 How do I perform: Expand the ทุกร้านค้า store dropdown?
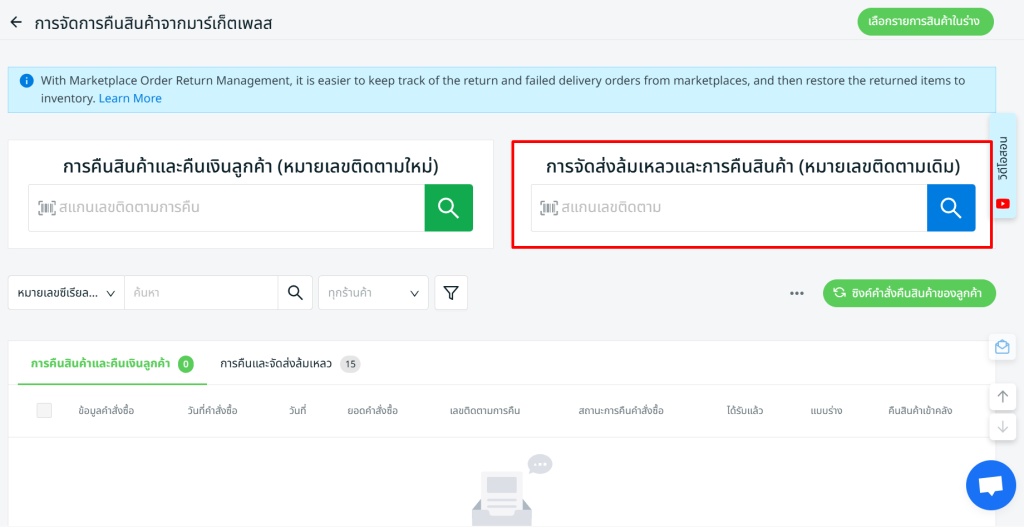[x=373, y=293]
